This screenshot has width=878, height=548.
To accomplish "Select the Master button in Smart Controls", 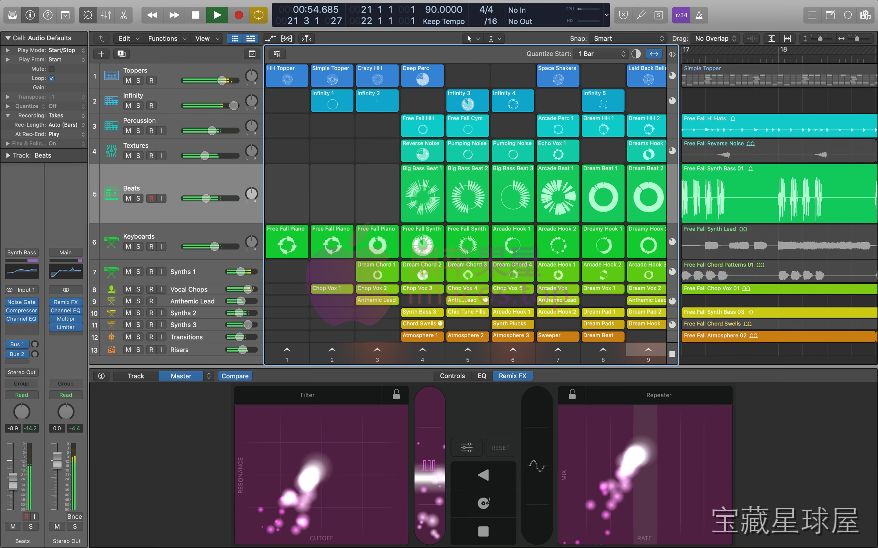I will 180,376.
